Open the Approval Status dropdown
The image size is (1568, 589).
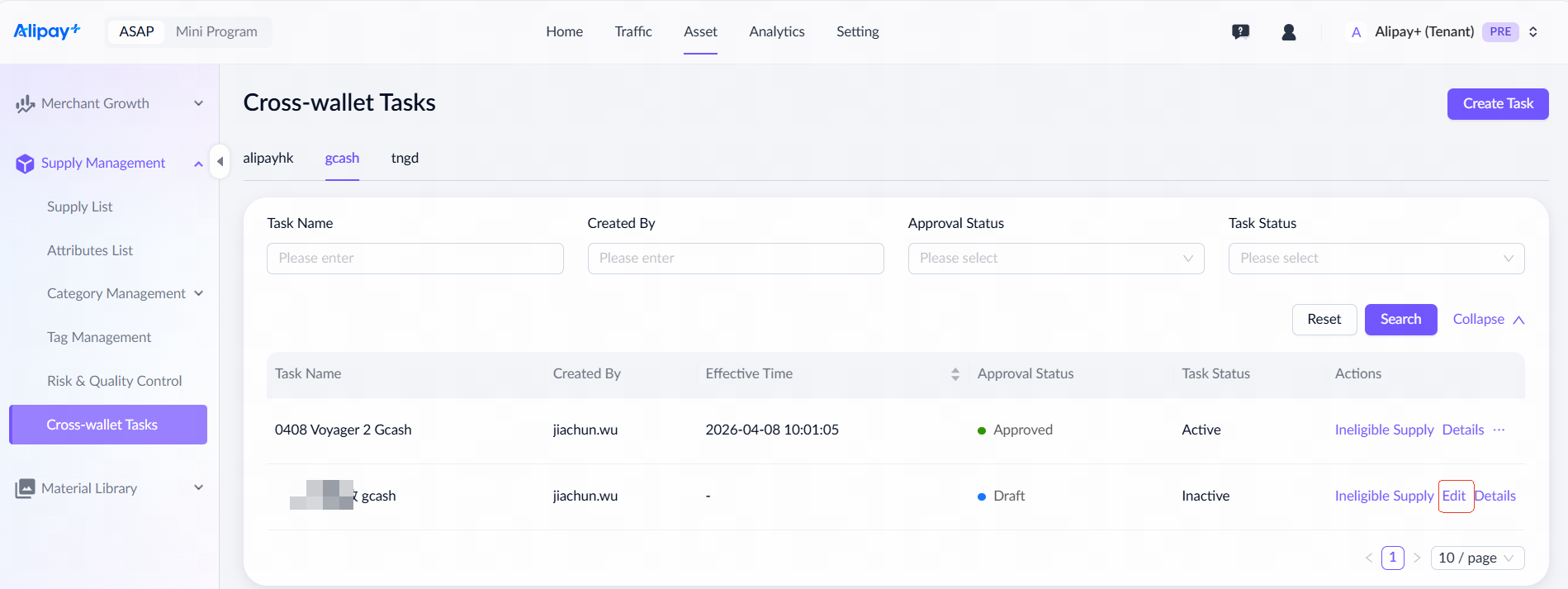[x=1055, y=259]
